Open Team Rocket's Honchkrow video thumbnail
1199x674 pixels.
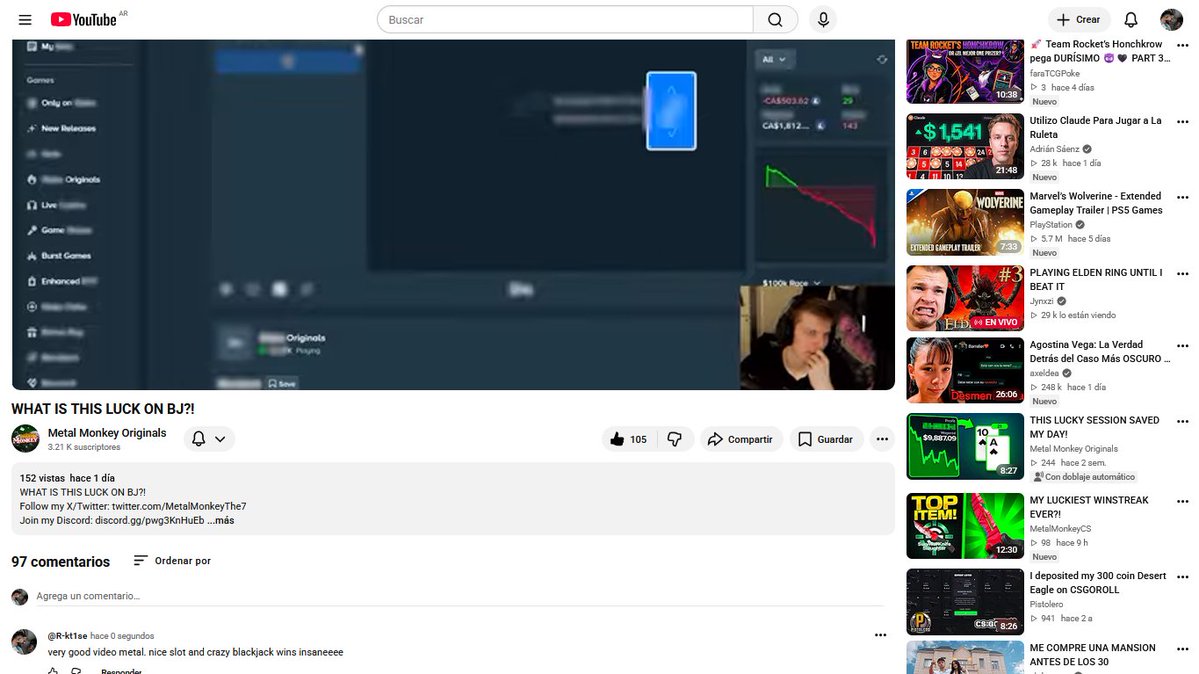coord(965,71)
